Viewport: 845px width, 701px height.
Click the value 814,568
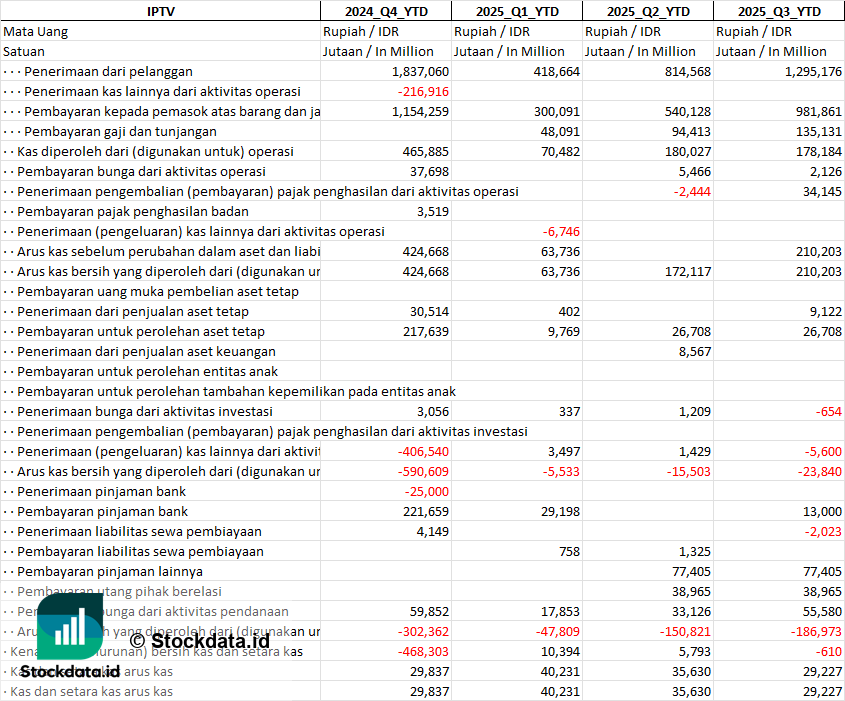[688, 72]
